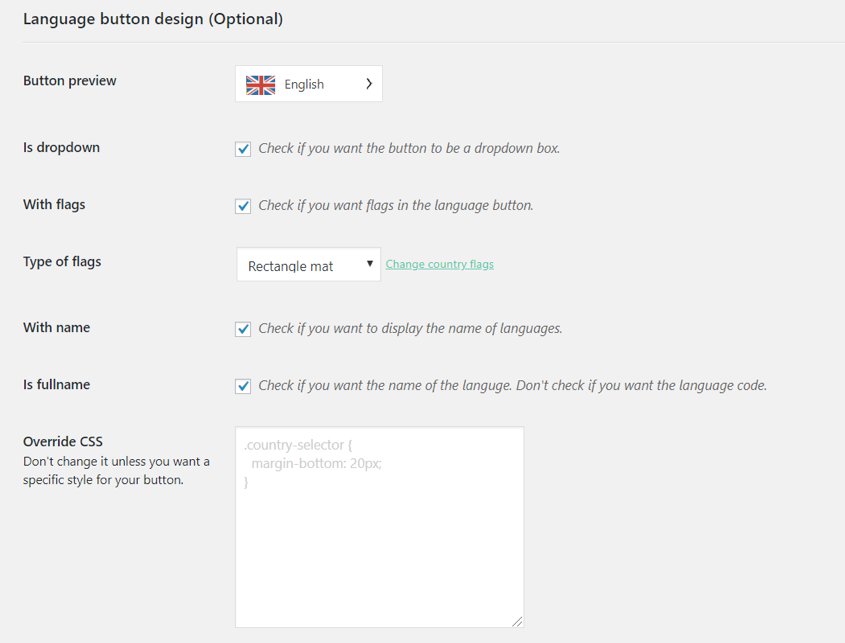The width and height of the screenshot is (845, 643).
Task: Click the resize handle of CSS textarea
Action: [x=517, y=621]
